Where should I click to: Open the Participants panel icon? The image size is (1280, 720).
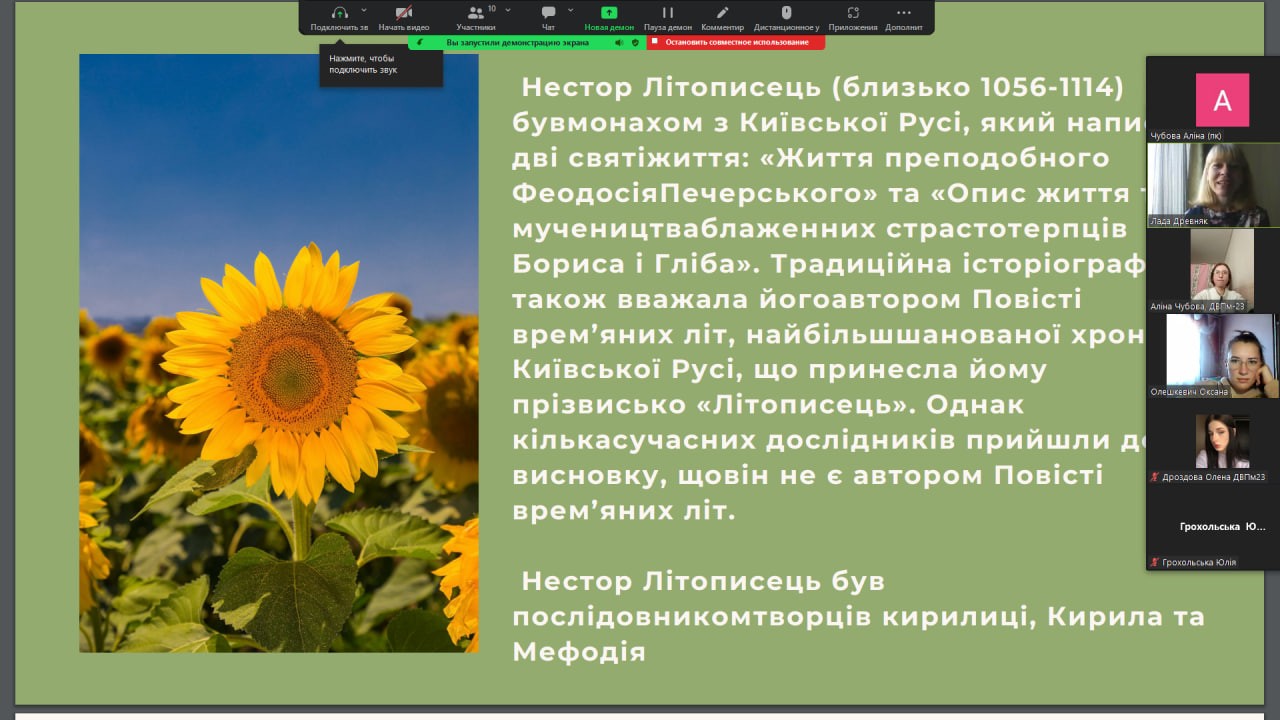476,13
